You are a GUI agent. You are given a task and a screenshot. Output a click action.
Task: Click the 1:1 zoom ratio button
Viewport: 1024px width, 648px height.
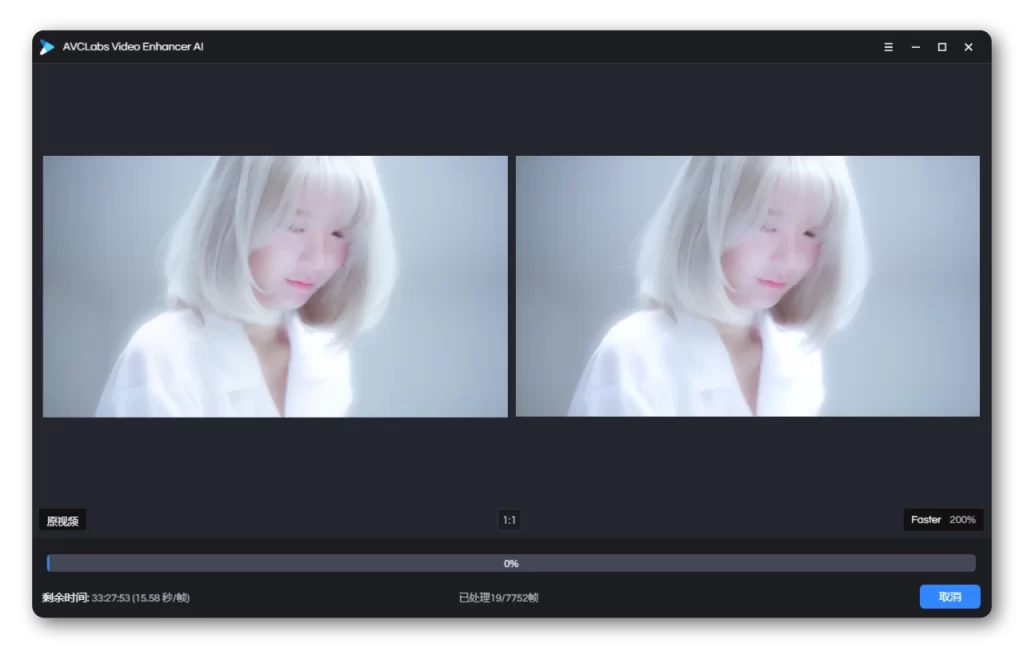pos(509,520)
